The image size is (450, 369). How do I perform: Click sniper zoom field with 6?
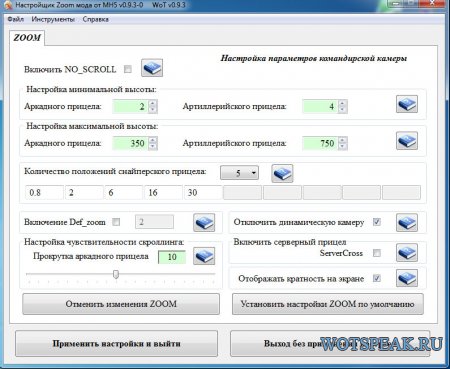point(124,193)
